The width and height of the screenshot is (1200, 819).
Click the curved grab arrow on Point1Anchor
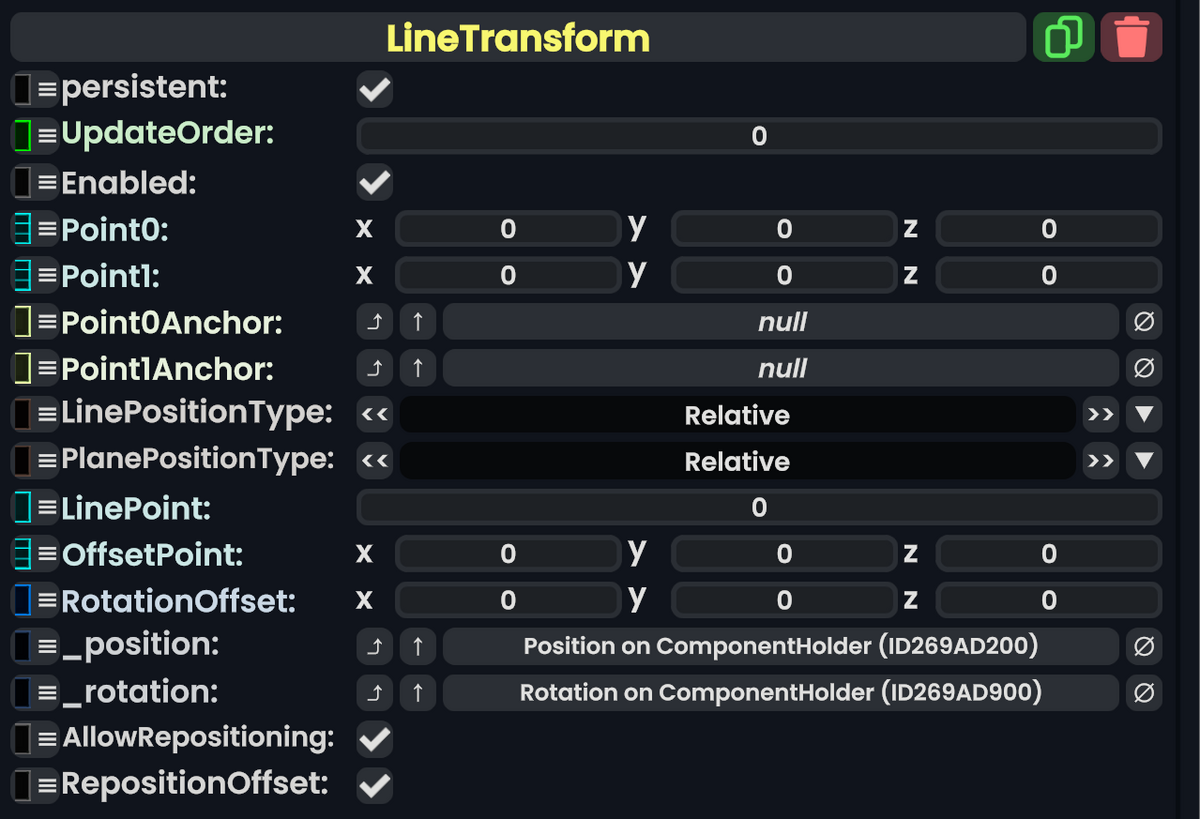tap(374, 368)
